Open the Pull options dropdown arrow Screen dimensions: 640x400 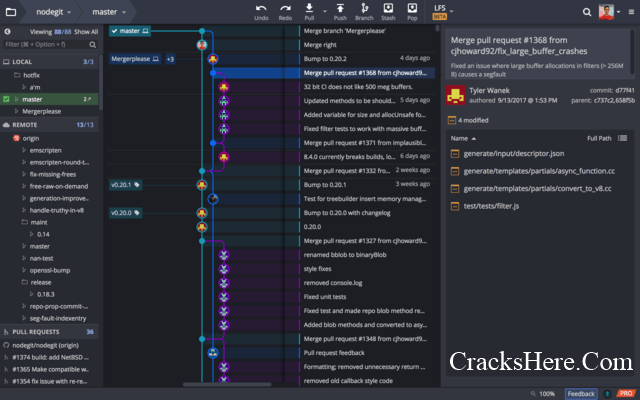click(325, 11)
